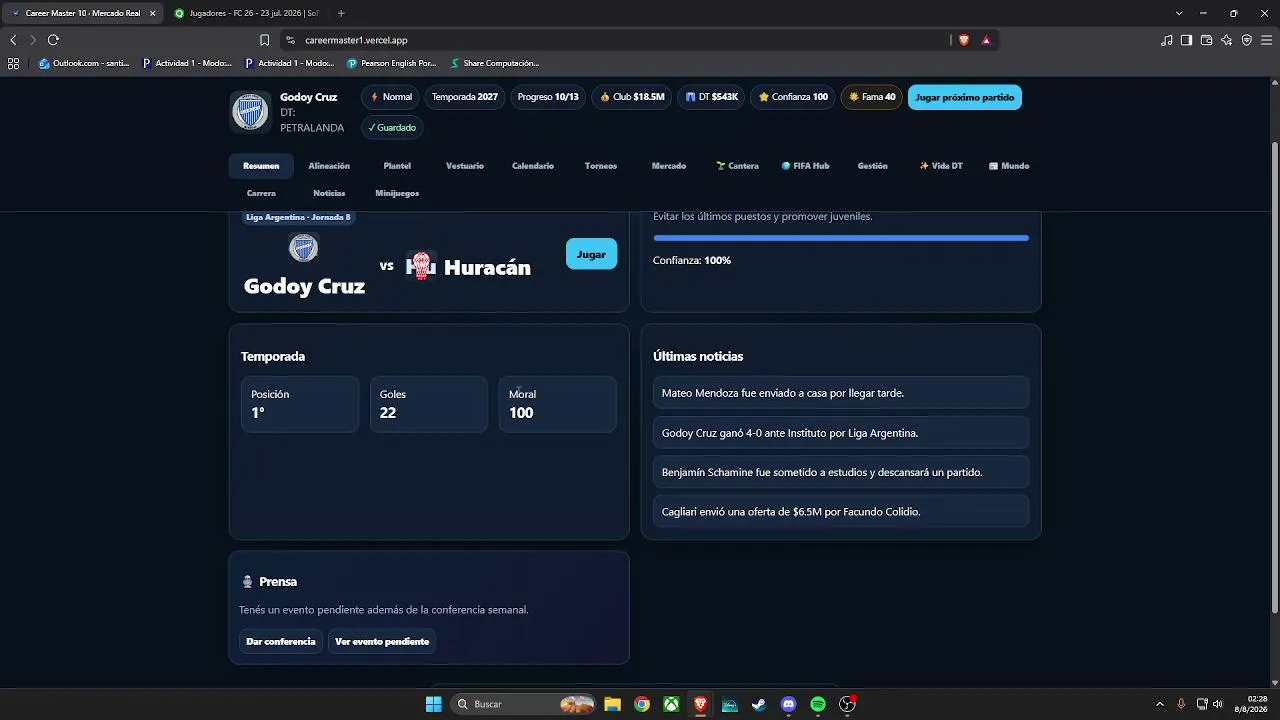Click the Fama 40 pill

pyautogui.click(x=872, y=97)
